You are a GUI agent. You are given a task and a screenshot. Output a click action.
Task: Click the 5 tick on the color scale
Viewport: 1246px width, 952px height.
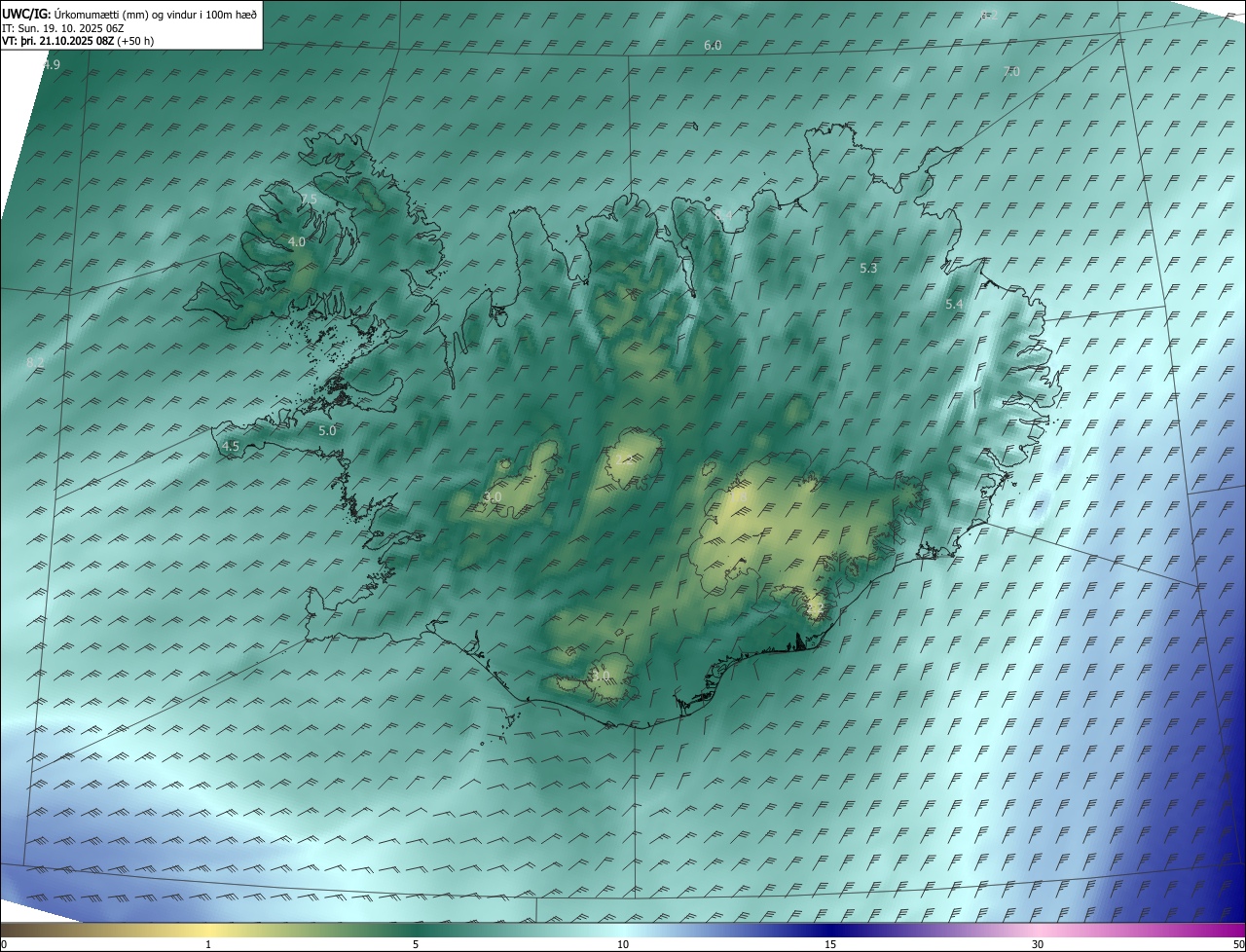(416, 944)
